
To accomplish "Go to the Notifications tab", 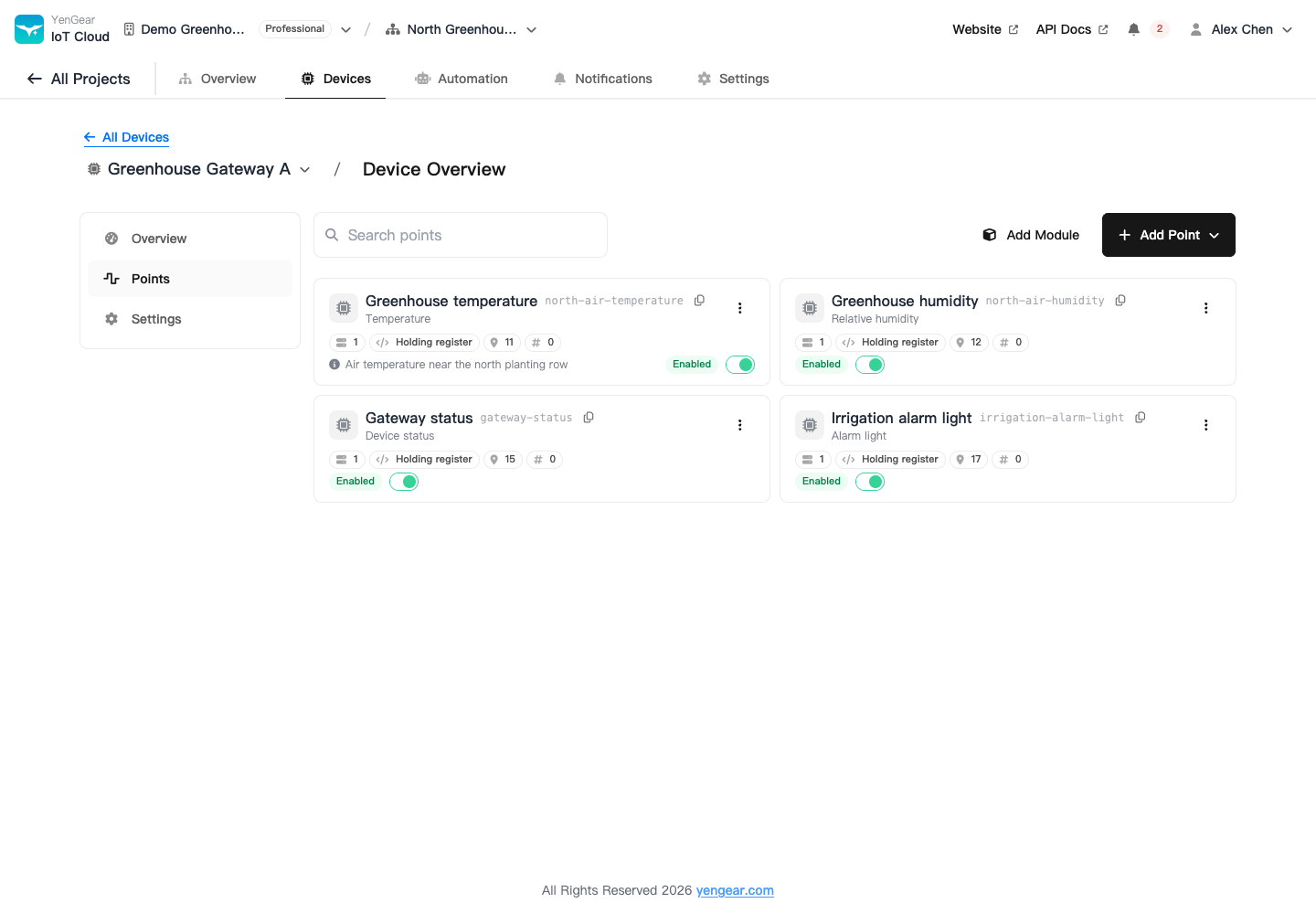I will (x=603, y=79).
